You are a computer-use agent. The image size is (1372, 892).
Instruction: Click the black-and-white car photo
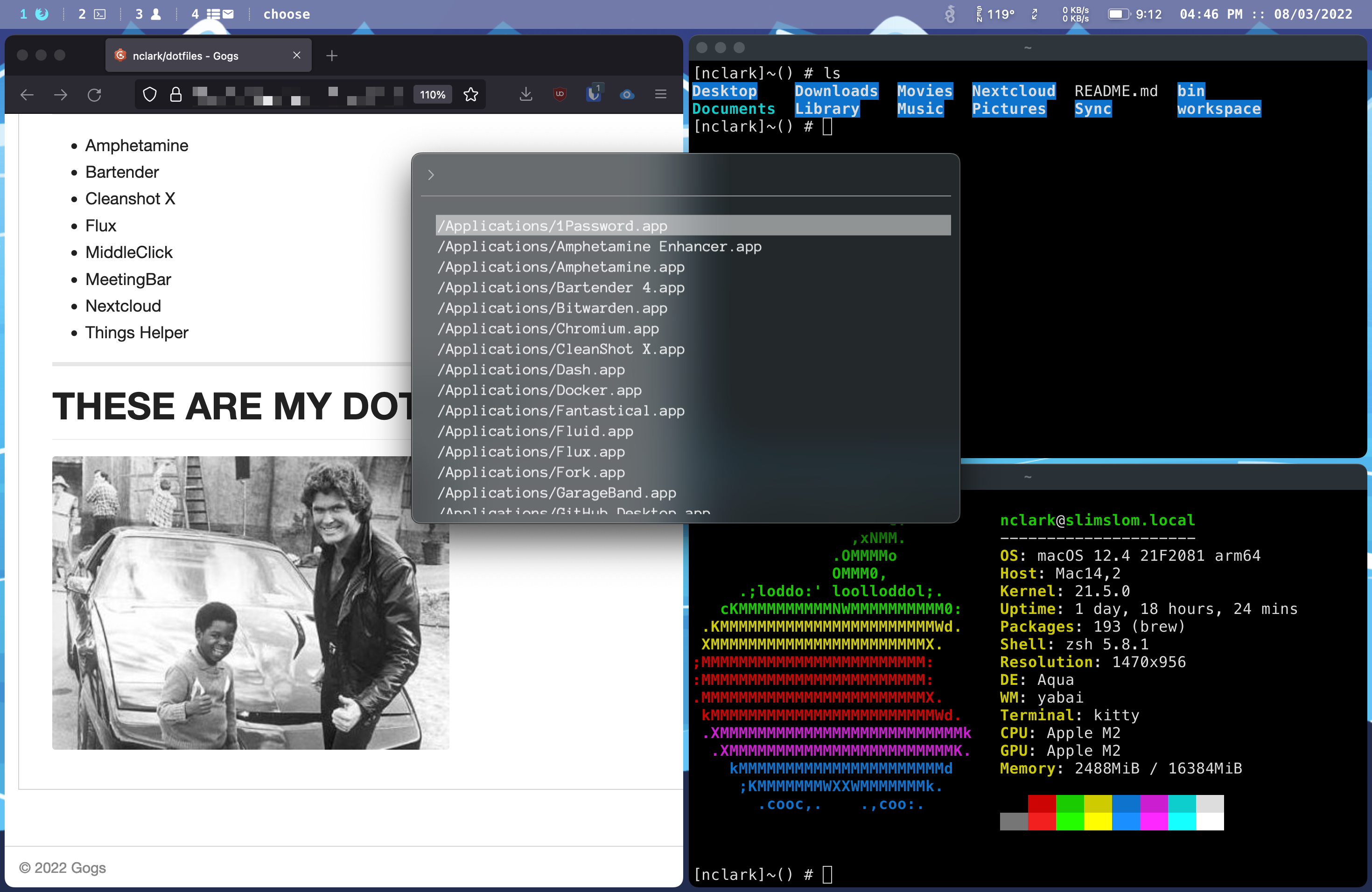coord(250,602)
